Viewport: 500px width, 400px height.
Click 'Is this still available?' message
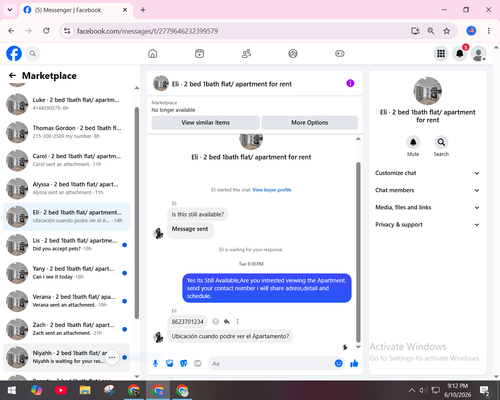tap(198, 214)
